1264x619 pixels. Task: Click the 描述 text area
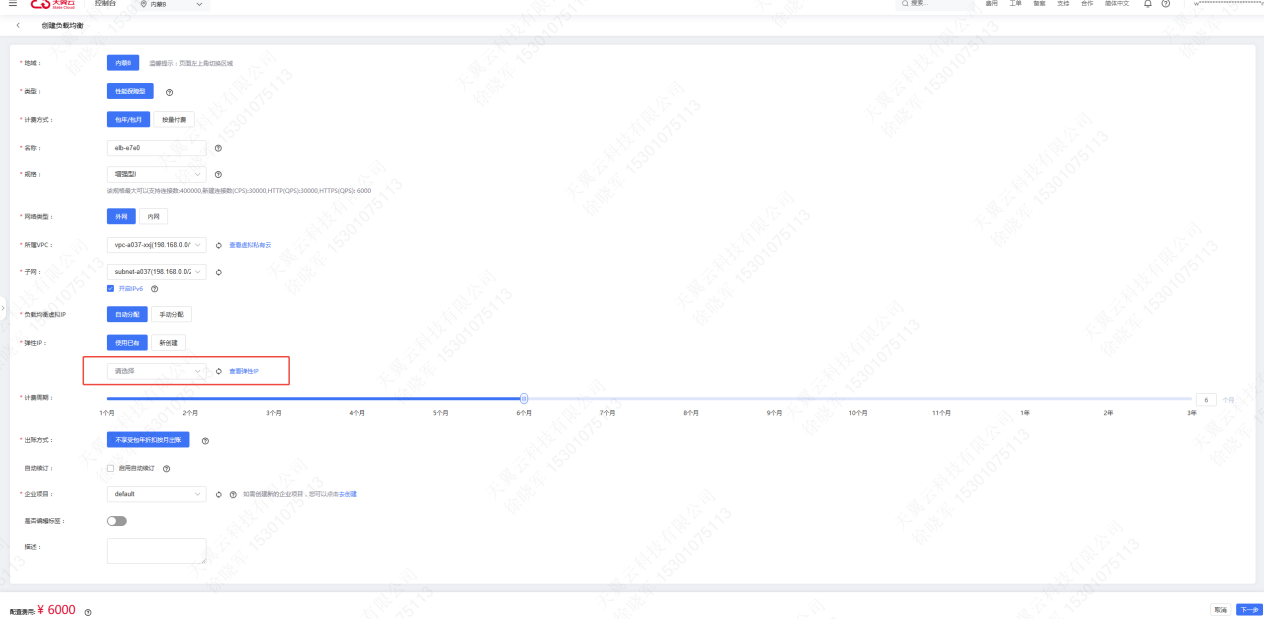coord(156,551)
